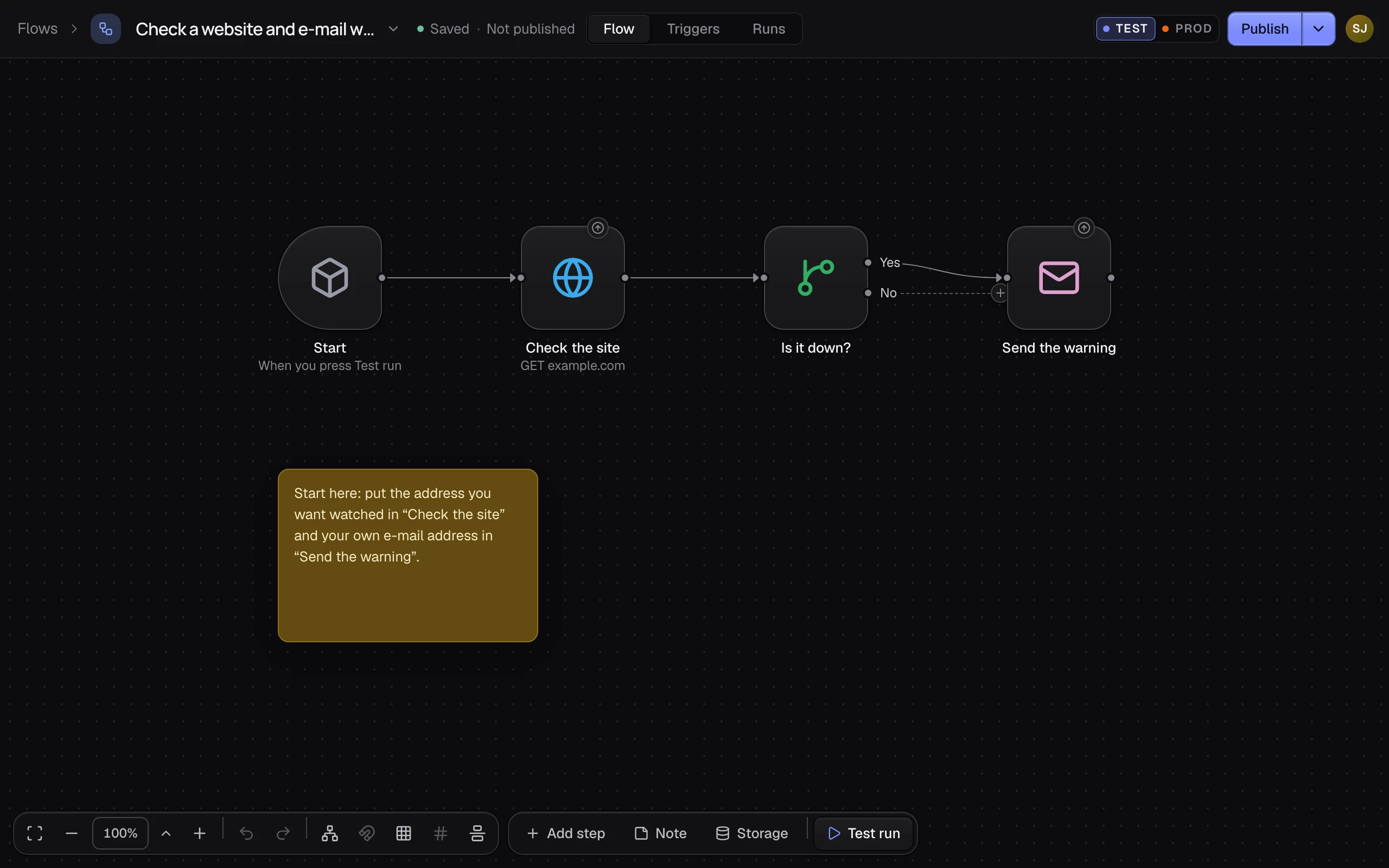
Task: Add a Note to the canvas
Action: (661, 833)
